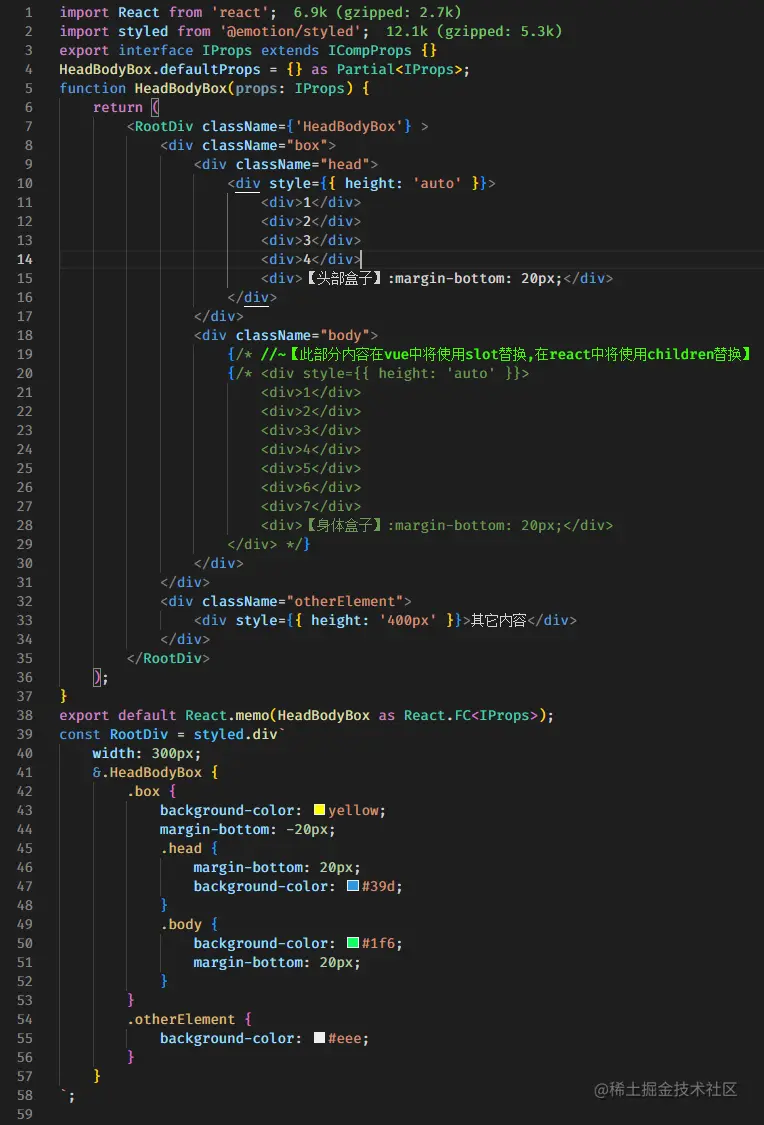Click 'defaultProps' on line 4
764x1125 pixels.
(210, 70)
